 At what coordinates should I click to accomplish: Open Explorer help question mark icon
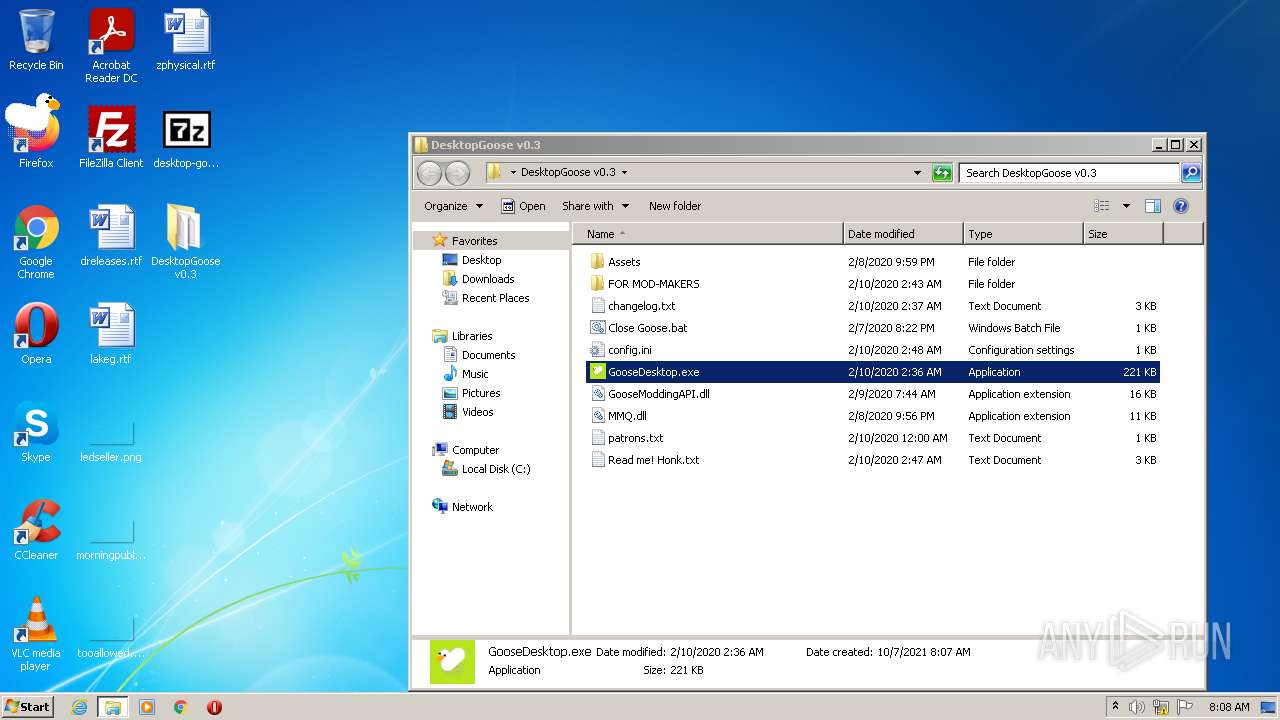tap(1180, 206)
